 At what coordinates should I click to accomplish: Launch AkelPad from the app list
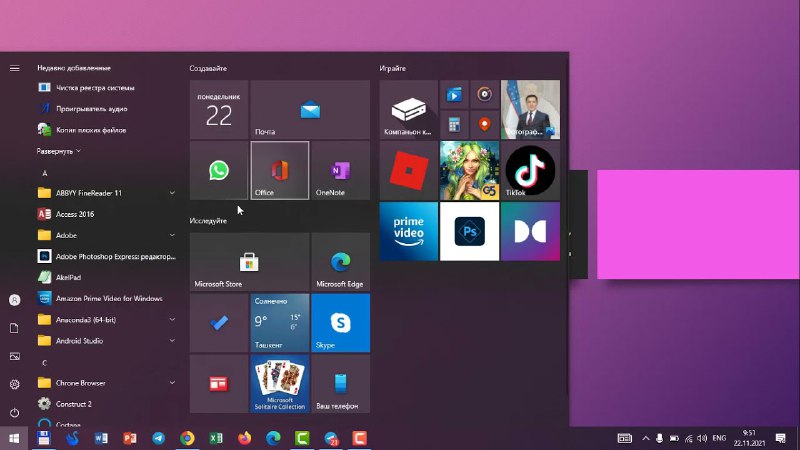pyautogui.click(x=106, y=278)
